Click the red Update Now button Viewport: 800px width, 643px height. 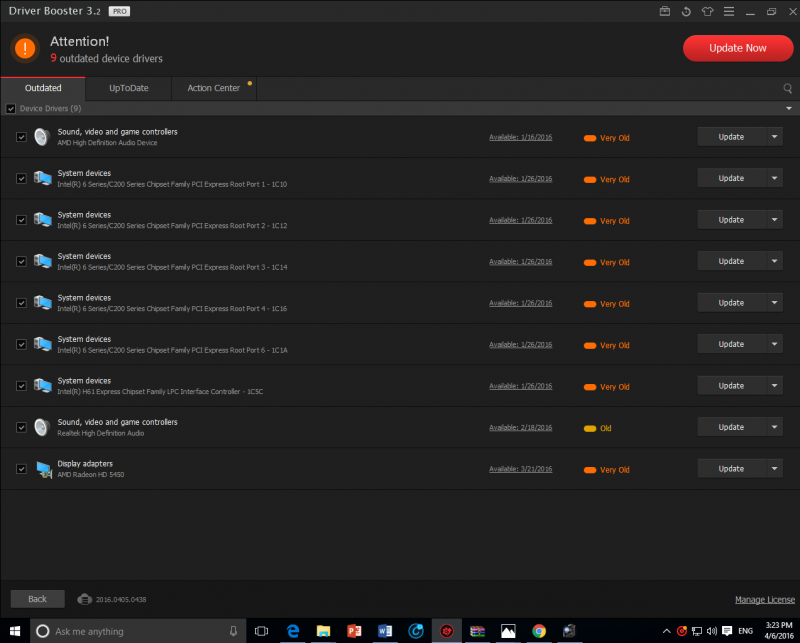[x=738, y=48]
